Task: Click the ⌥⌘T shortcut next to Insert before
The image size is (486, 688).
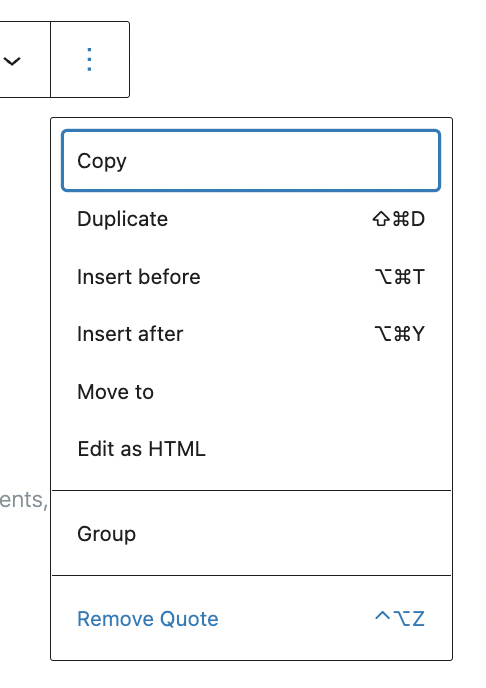Action: [400, 277]
